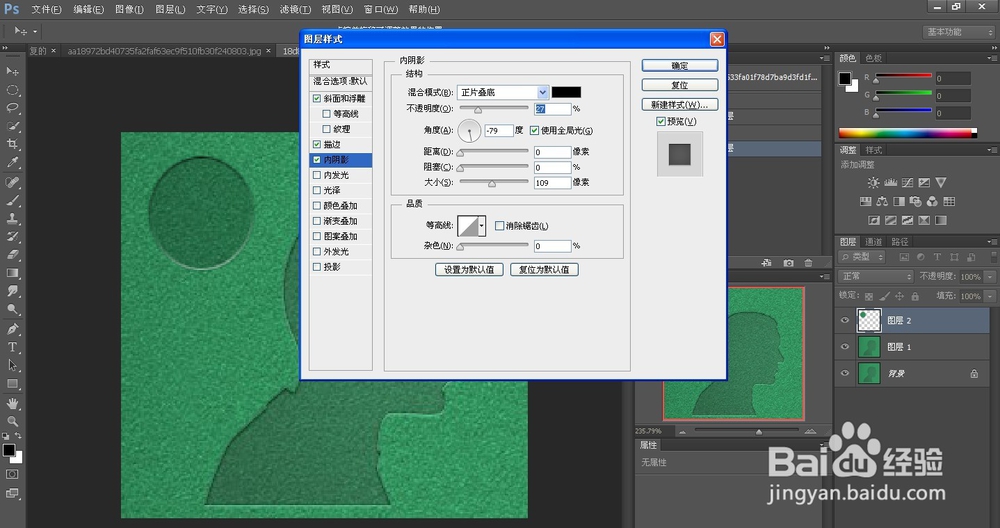
Task: Open the inner shadow color swatch
Action: click(x=566, y=92)
